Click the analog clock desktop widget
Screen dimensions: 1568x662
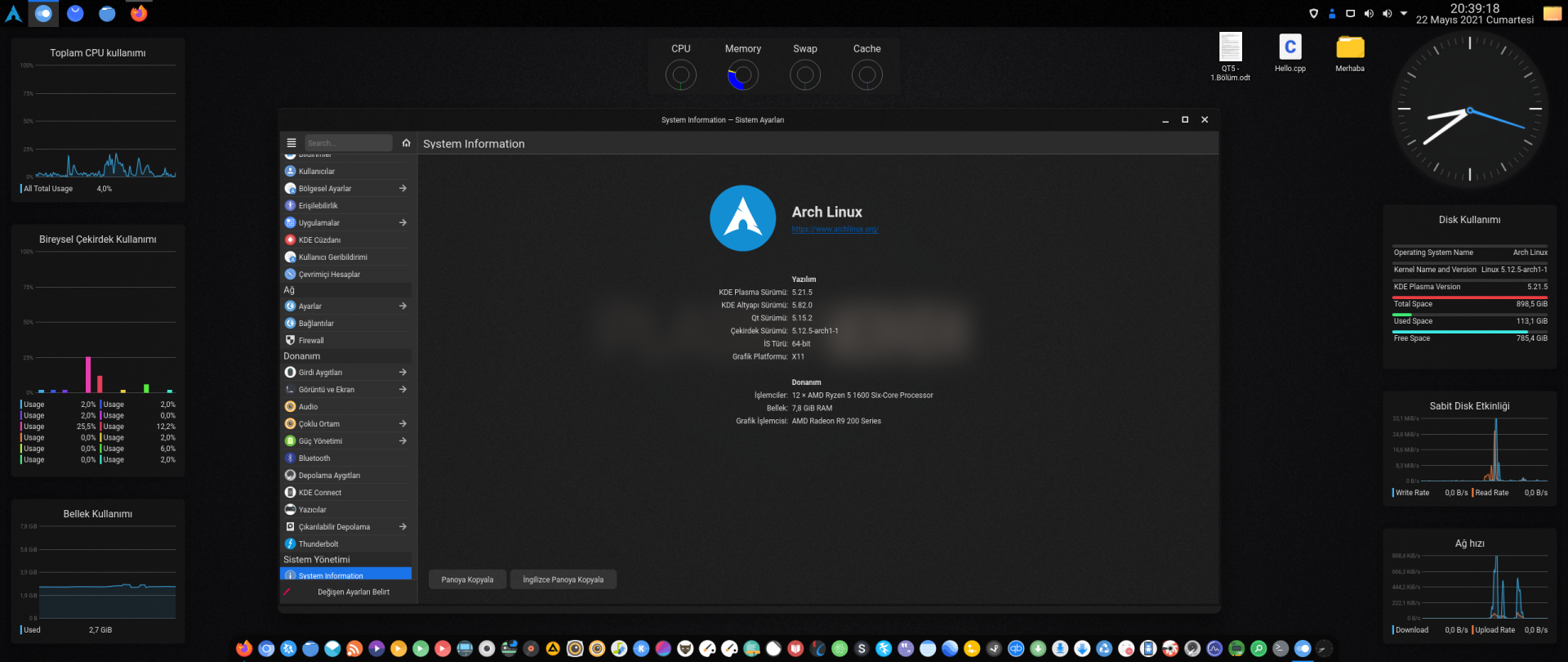(x=1469, y=110)
